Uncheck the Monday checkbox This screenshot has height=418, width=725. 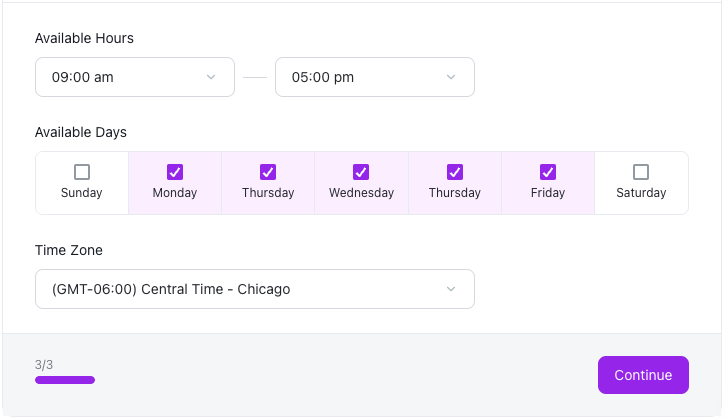pyautogui.click(x=175, y=172)
